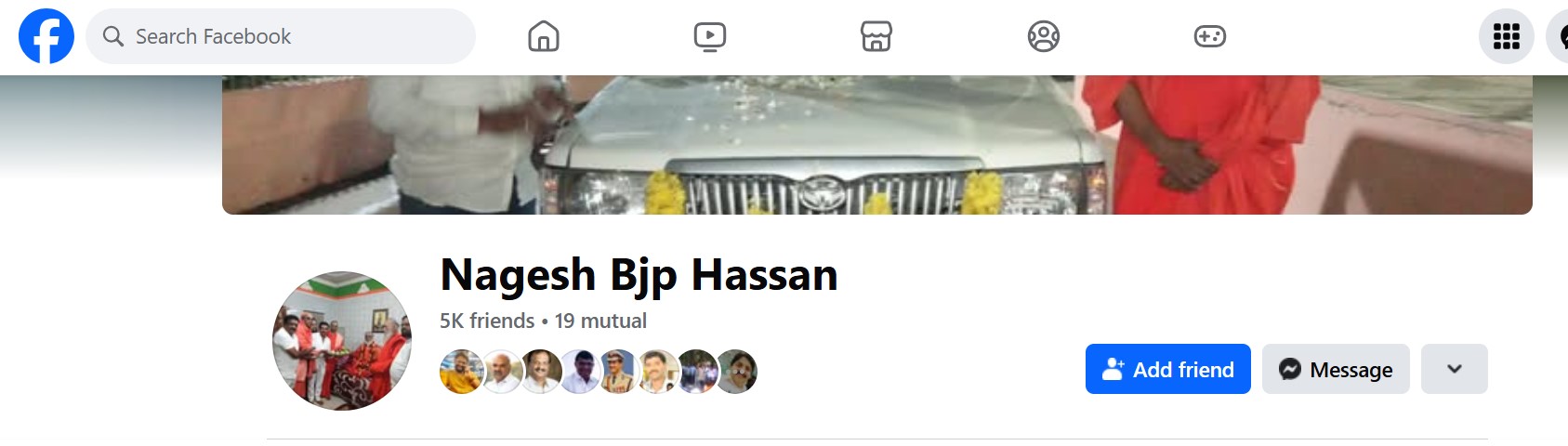Image resolution: width=1568 pixels, height=446 pixels.
Task: Open the Groups icon
Action: pyautogui.click(x=1044, y=36)
